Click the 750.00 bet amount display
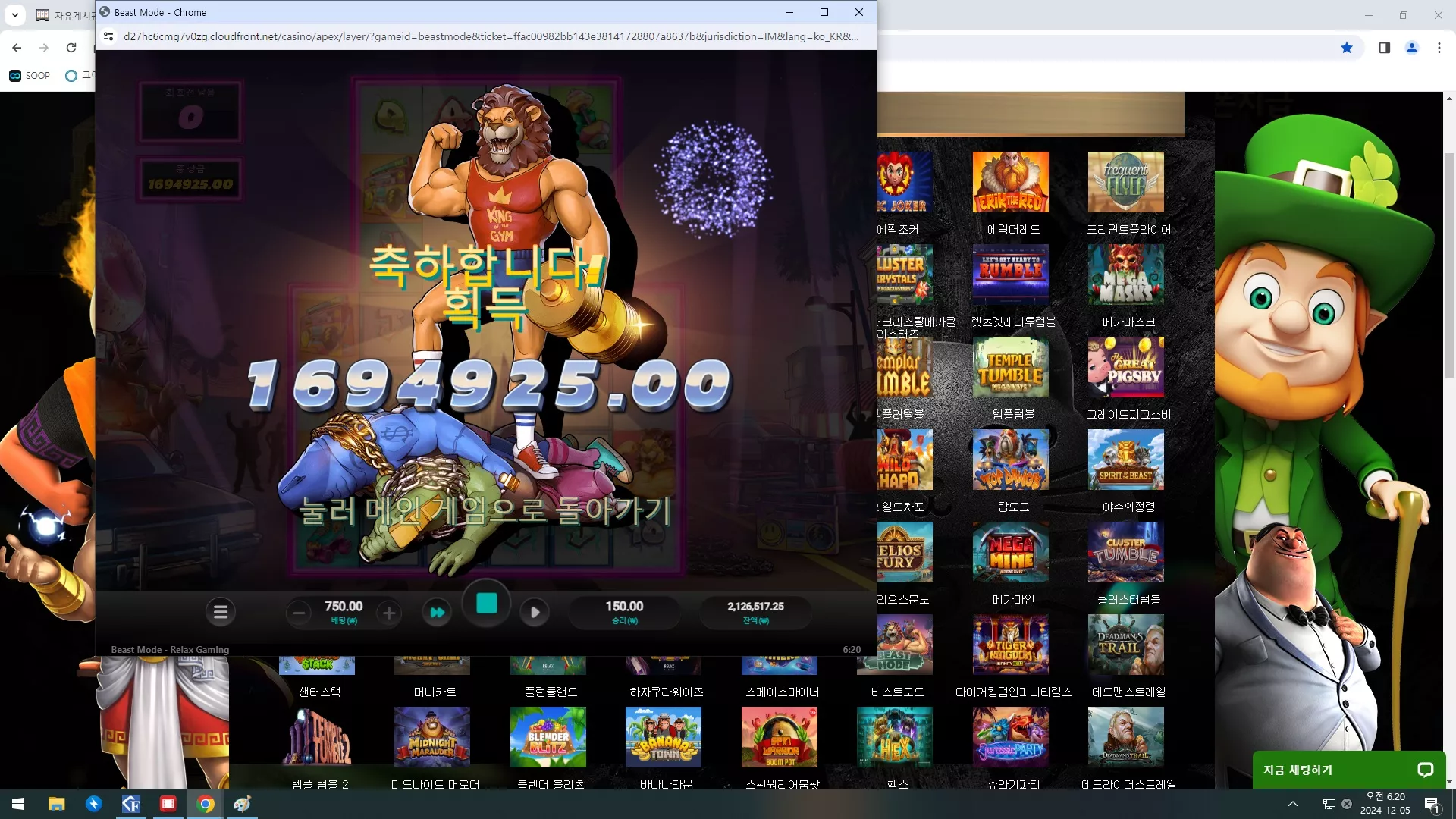1456x819 pixels. click(344, 607)
